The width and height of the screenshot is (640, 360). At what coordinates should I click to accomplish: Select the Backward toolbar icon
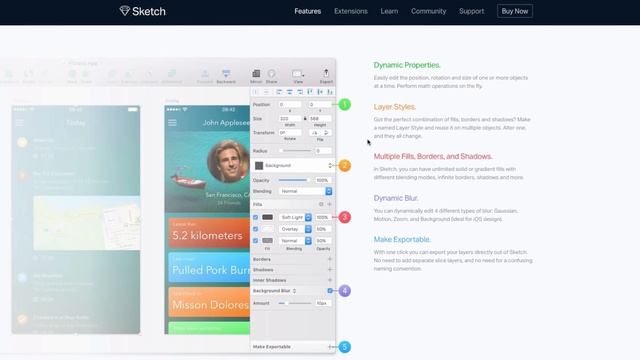click(x=226, y=74)
